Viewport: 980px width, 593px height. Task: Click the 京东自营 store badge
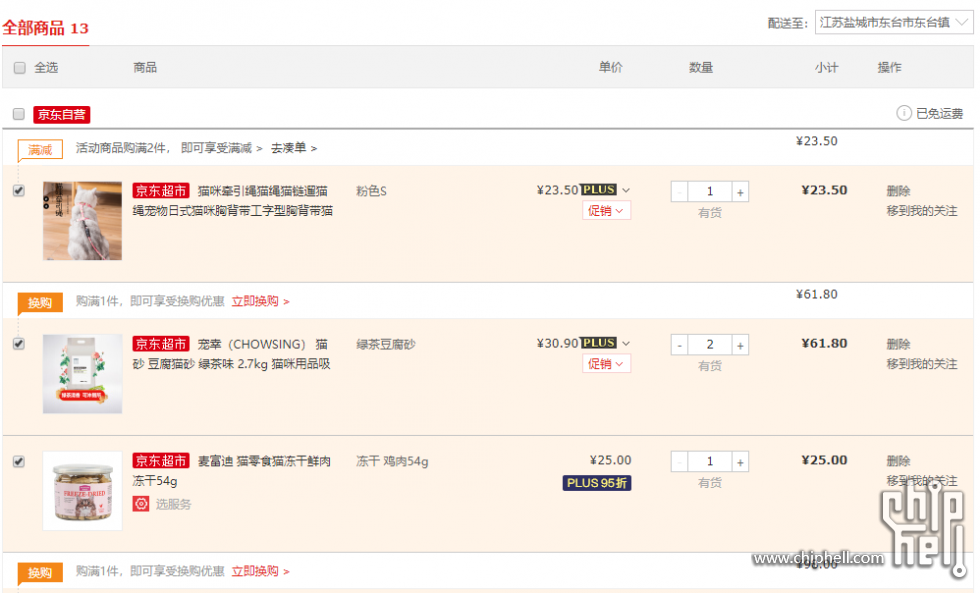62,114
